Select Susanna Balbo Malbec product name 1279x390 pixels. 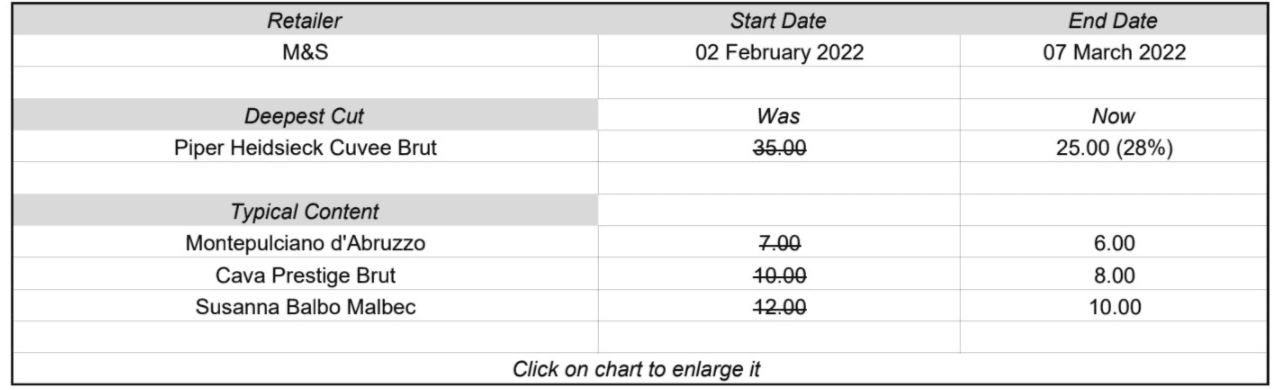[x=304, y=307]
